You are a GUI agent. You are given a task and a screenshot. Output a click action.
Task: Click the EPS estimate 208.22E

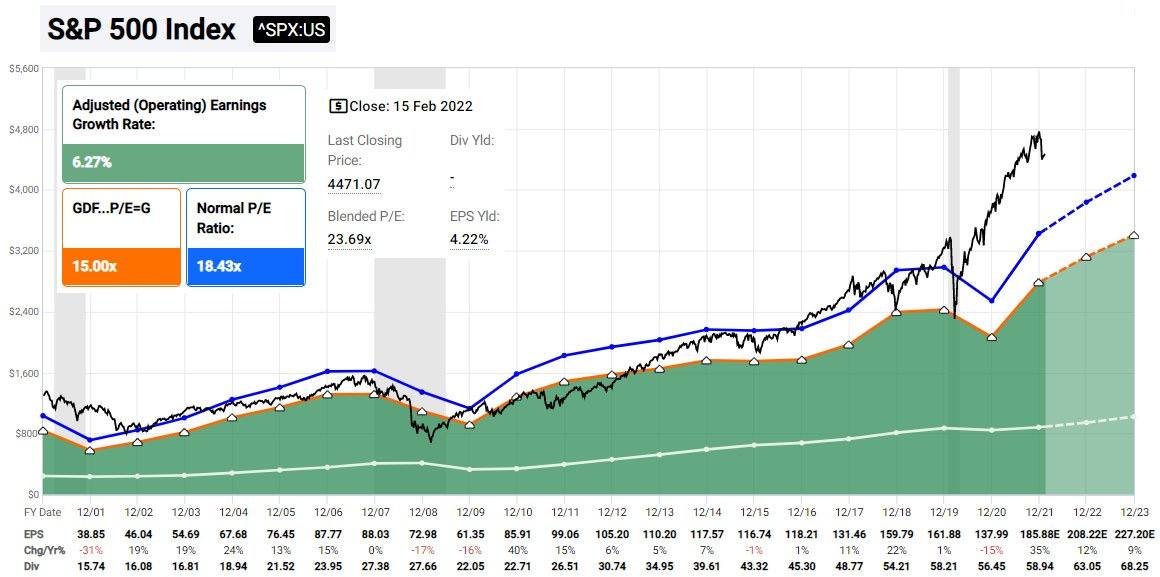tap(1085, 532)
